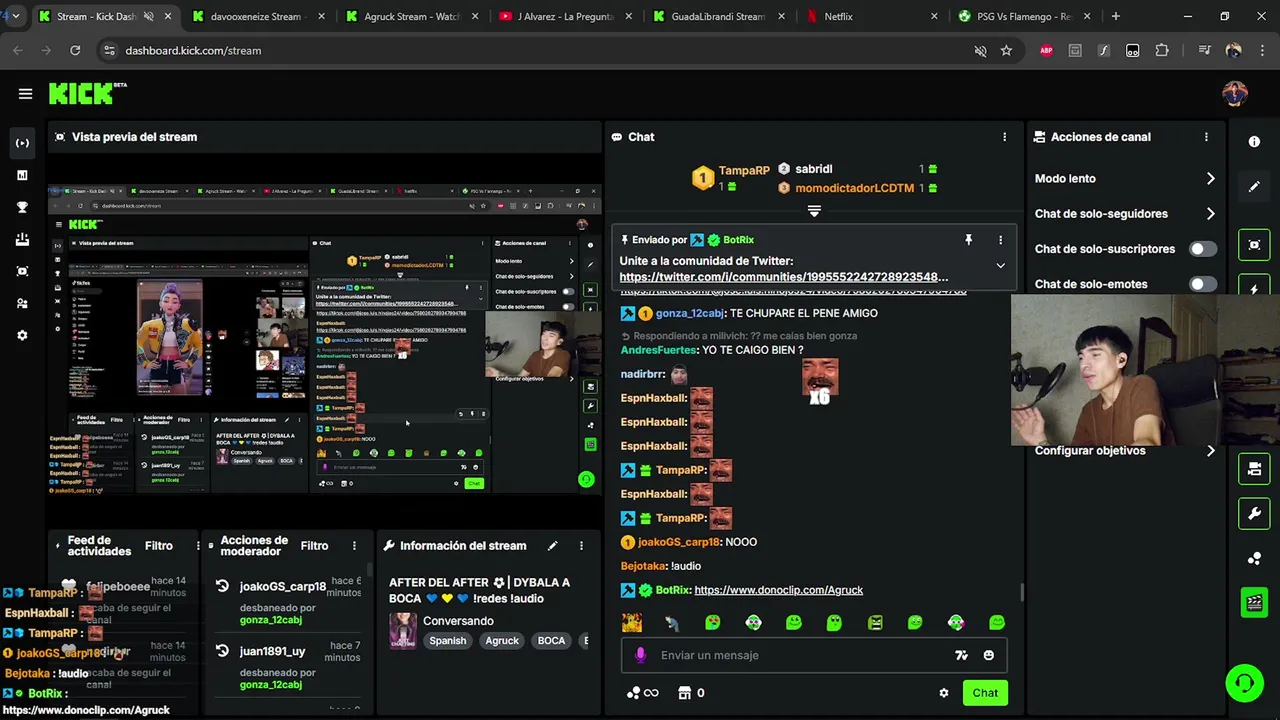Click the pin icon on pinned BotRix message
Image resolution: width=1280 pixels, height=720 pixels.
pos(968,240)
